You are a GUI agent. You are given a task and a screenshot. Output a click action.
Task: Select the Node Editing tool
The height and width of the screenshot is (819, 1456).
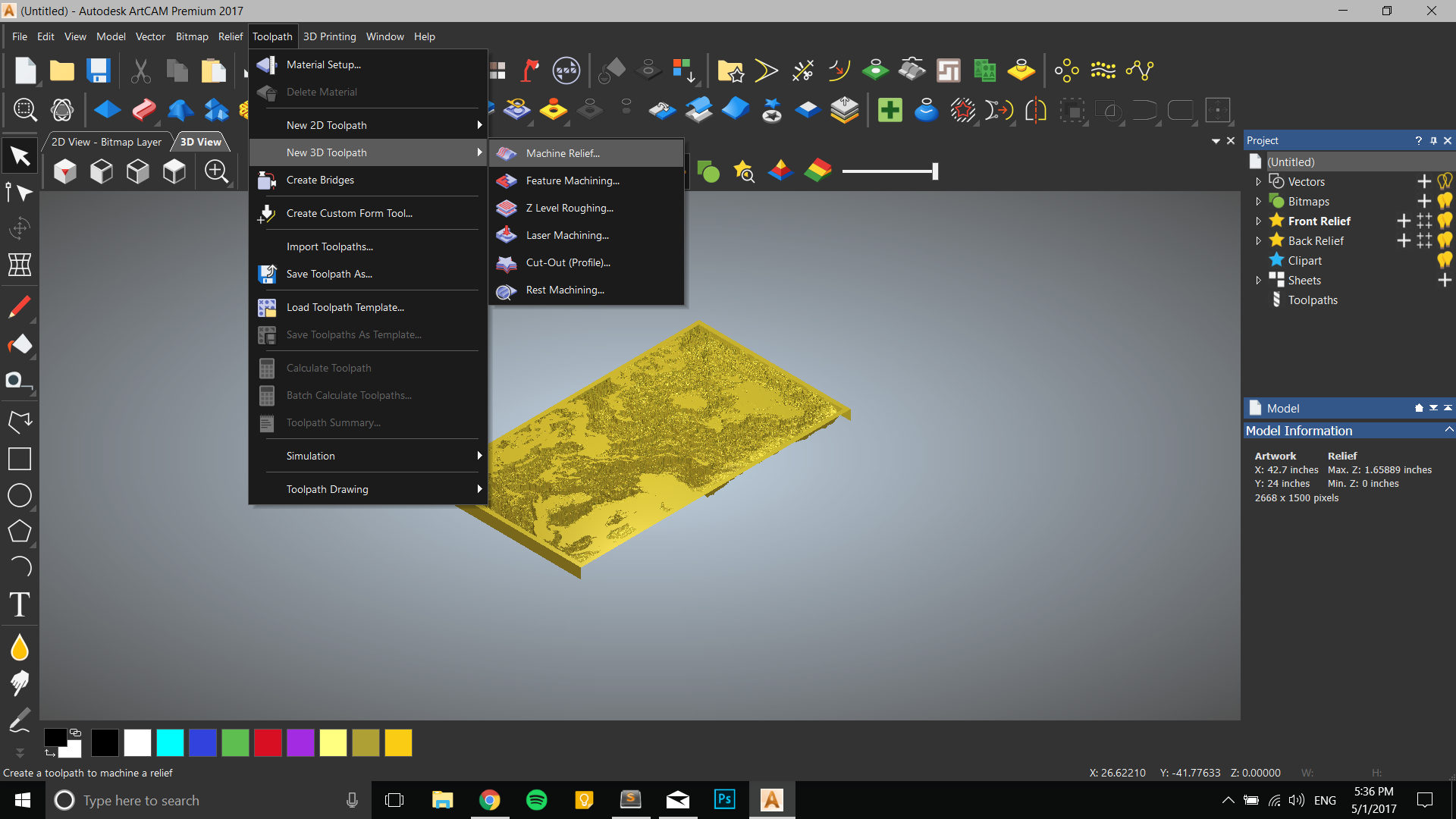coord(20,192)
